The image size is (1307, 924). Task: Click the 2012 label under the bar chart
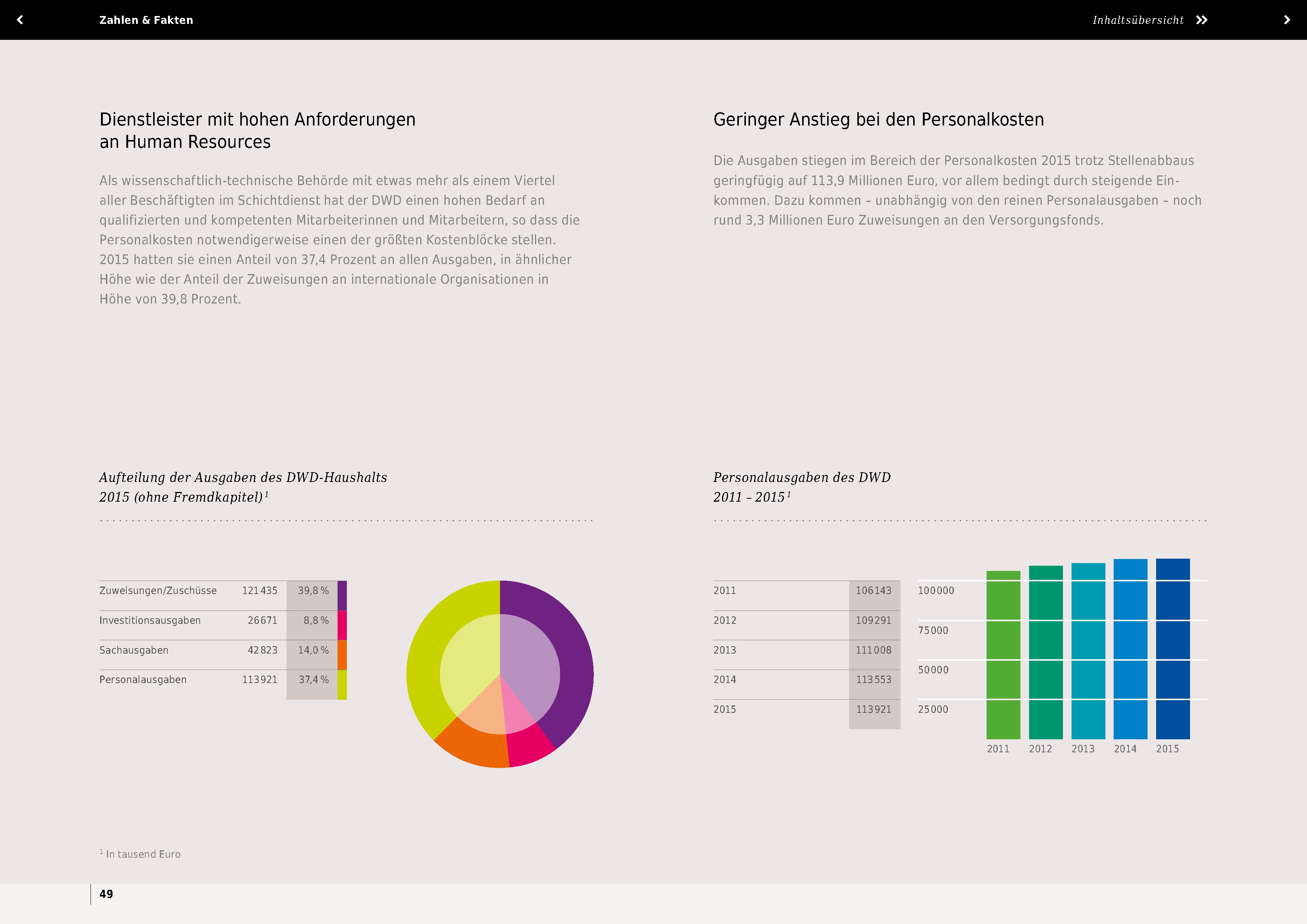(x=1040, y=749)
